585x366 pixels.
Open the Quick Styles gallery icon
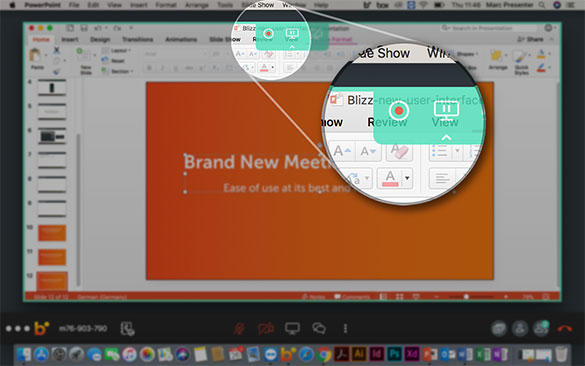click(x=520, y=56)
